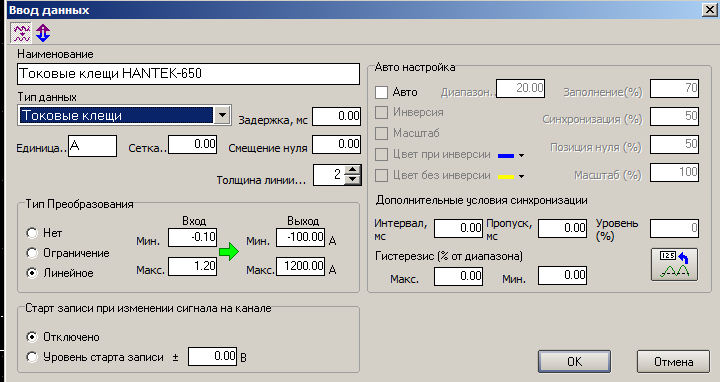Click the Выход Мин. field showing -100.00
The width and height of the screenshot is (720, 382).
(x=301, y=237)
